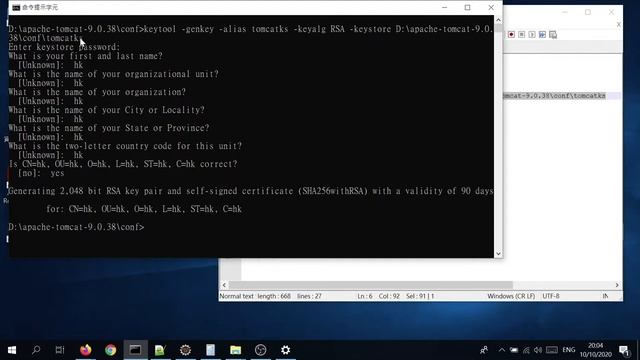Minimize the Command Prompt window

pyautogui.click(x=444, y=7)
